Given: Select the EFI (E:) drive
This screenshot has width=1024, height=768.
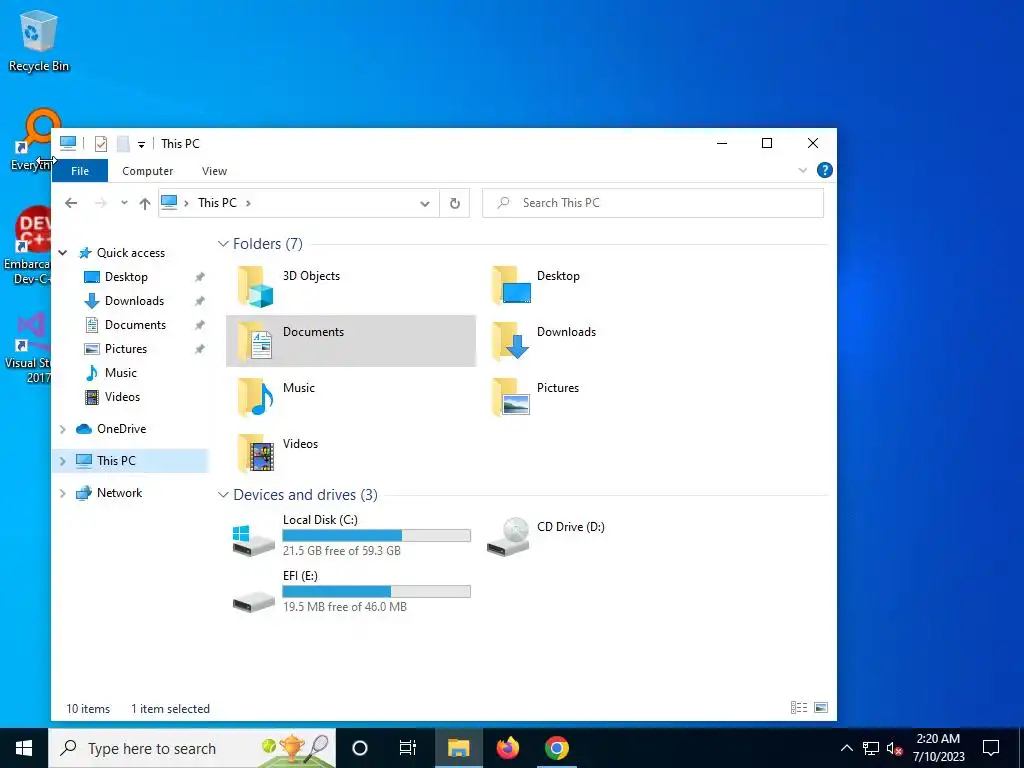Looking at the screenshot, I should (x=351, y=592).
